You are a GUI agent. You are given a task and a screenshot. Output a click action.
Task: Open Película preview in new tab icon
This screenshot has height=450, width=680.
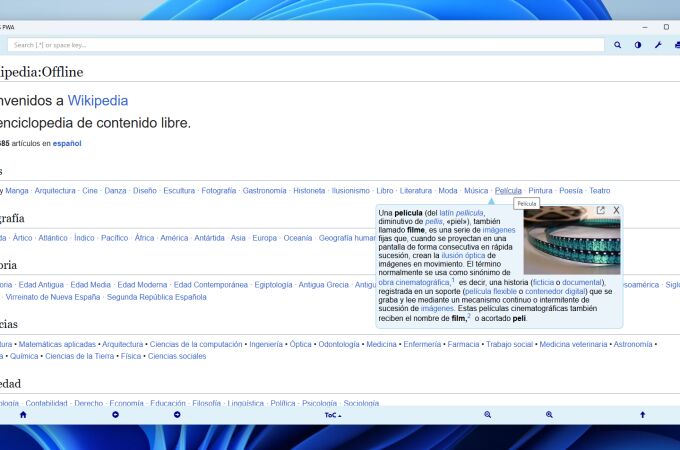point(601,210)
